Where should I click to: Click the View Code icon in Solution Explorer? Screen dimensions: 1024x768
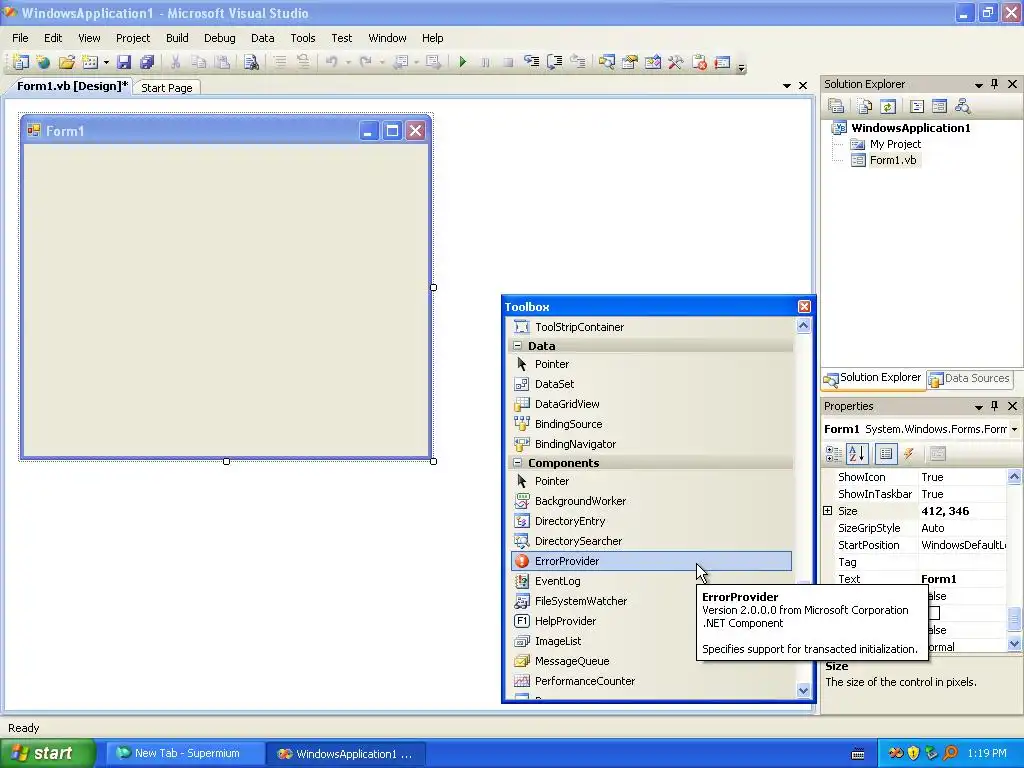[x=917, y=106]
